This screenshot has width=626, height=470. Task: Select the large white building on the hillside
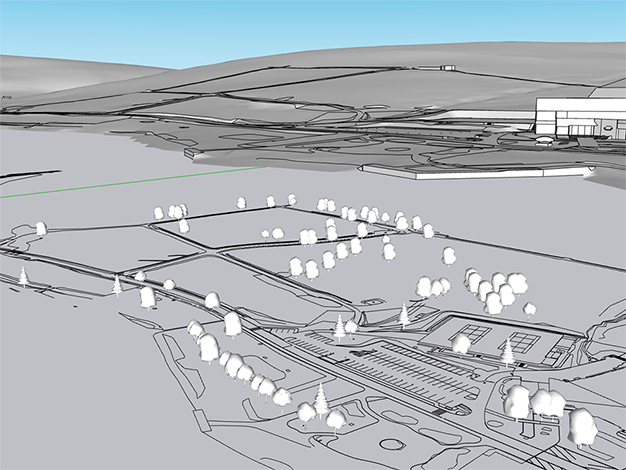(580, 117)
